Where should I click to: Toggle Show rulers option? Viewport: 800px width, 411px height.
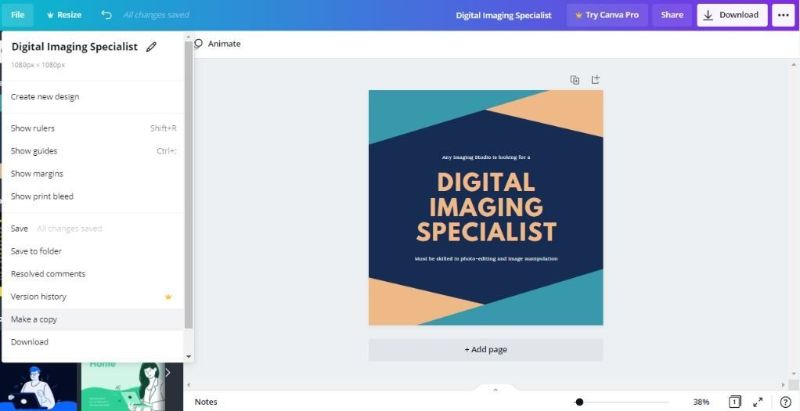pos(33,128)
